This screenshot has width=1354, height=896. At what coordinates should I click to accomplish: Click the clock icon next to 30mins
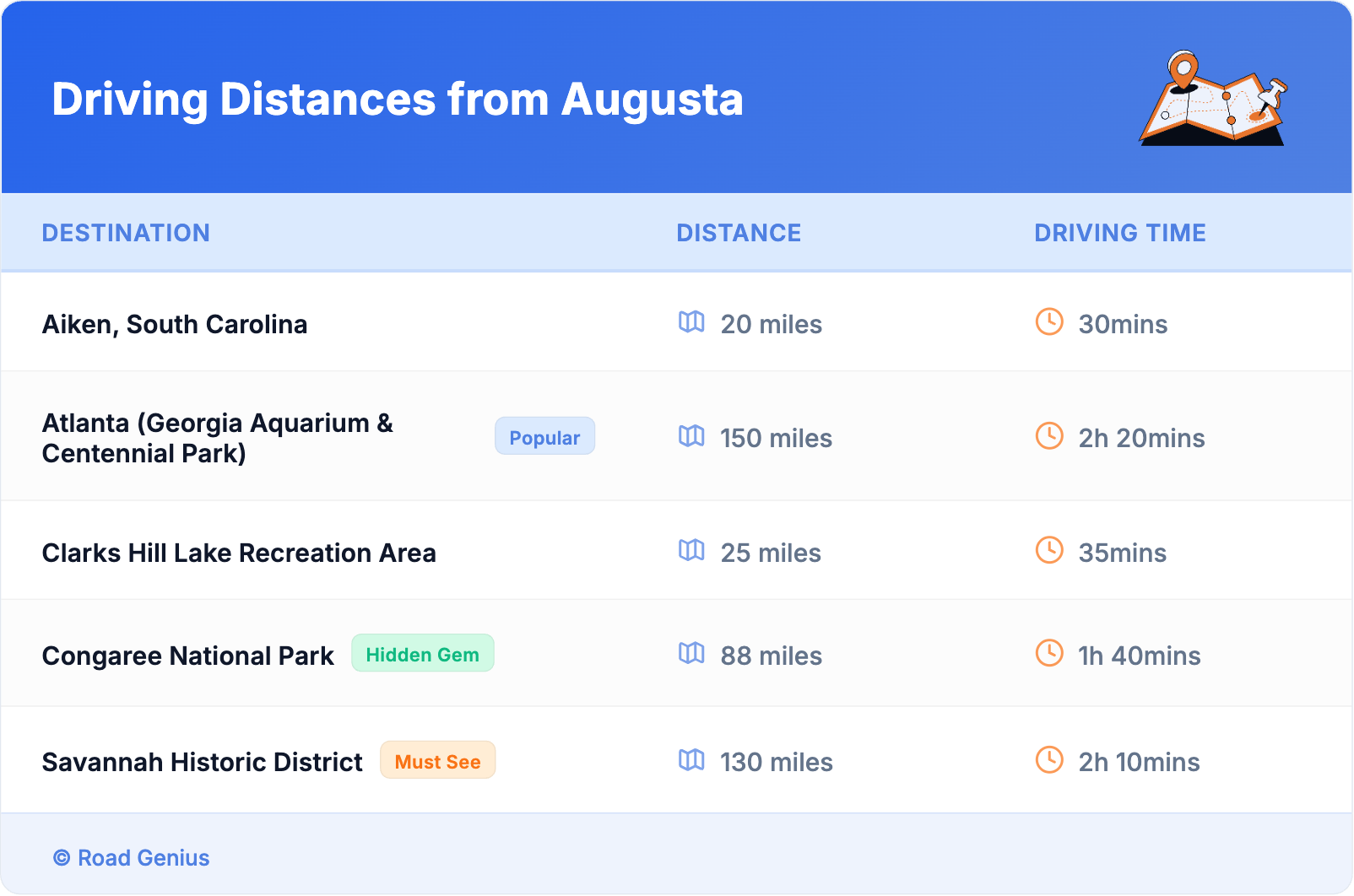pyautogui.click(x=1049, y=322)
